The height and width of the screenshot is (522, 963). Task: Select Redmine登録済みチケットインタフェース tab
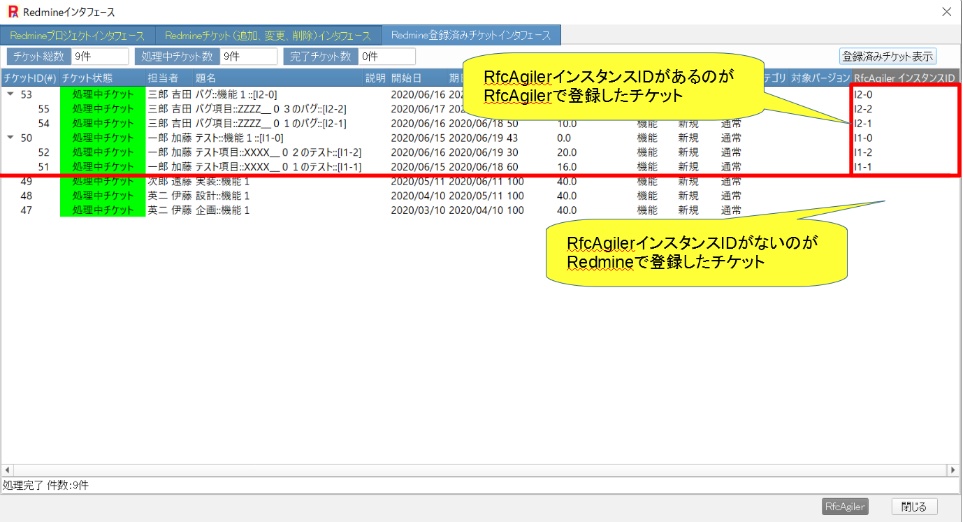471,35
